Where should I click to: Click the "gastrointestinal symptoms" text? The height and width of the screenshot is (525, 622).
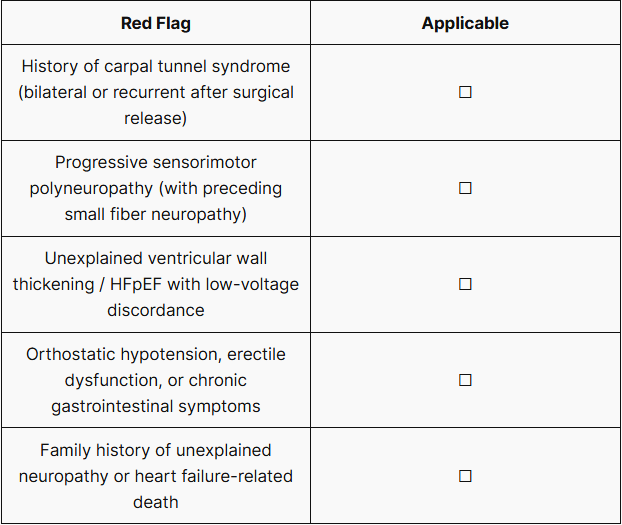(156, 406)
